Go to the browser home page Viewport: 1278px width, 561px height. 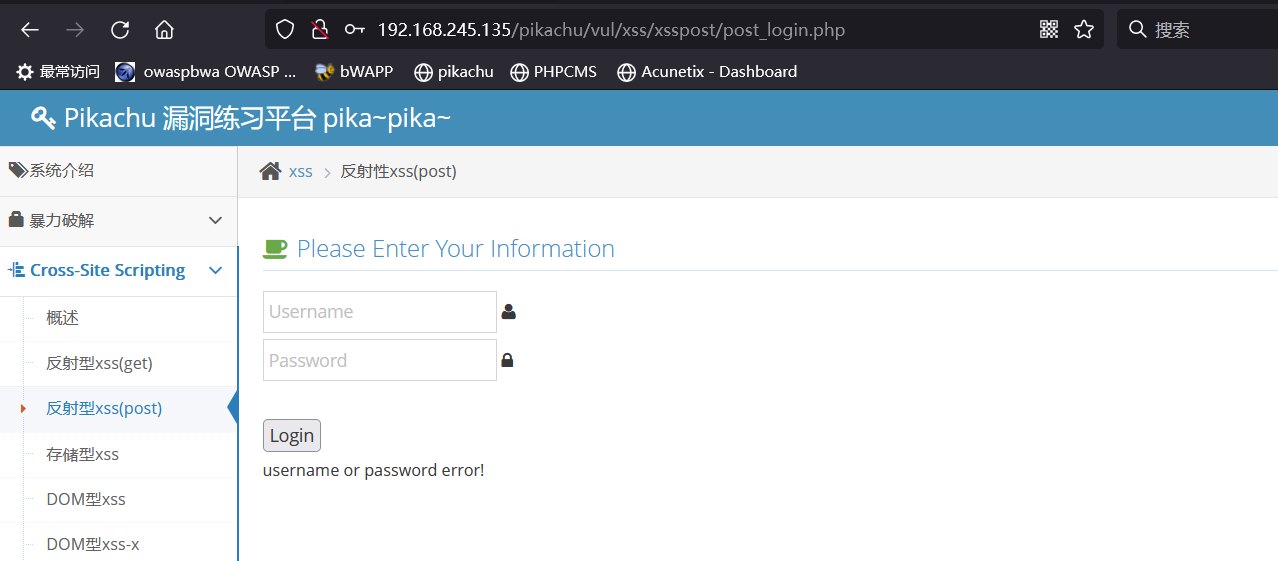pyautogui.click(x=164, y=30)
